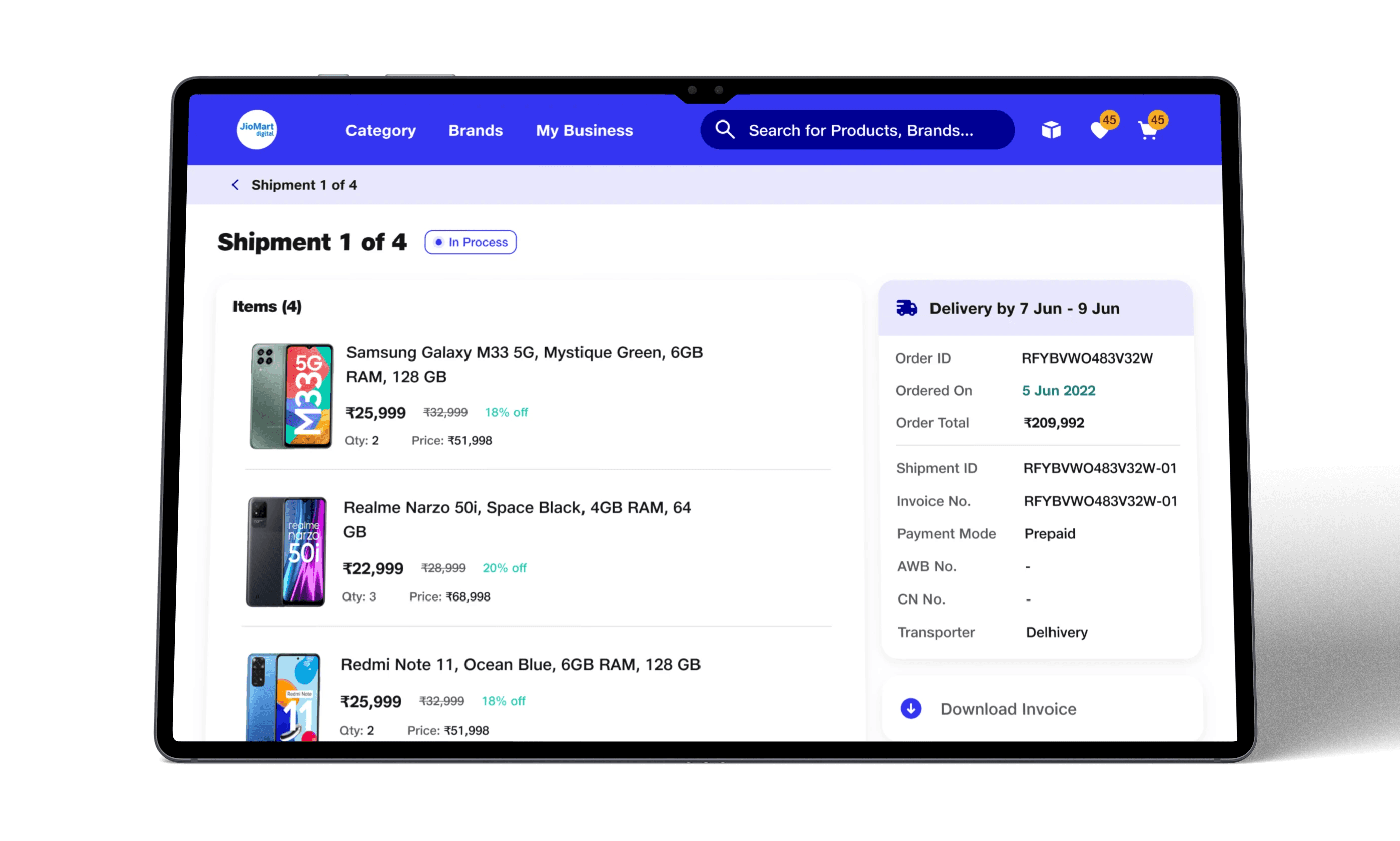Open the Brands menu
Viewport: 1400px width, 841px height.
(x=476, y=131)
